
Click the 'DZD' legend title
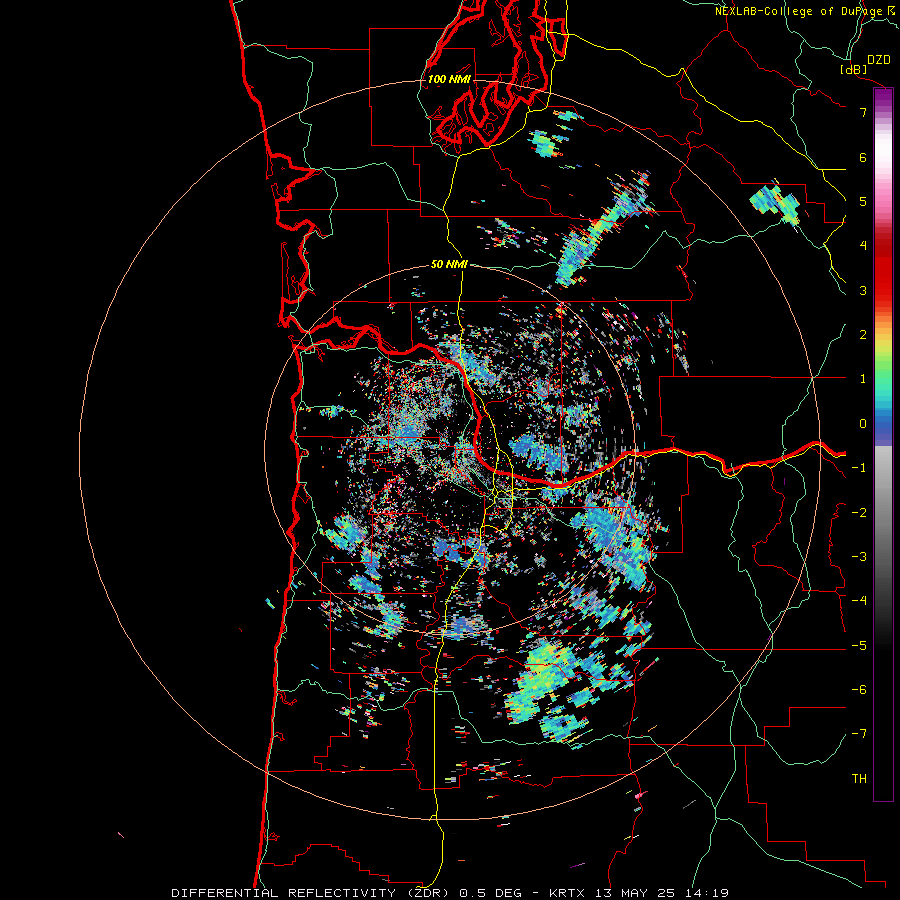point(879,60)
